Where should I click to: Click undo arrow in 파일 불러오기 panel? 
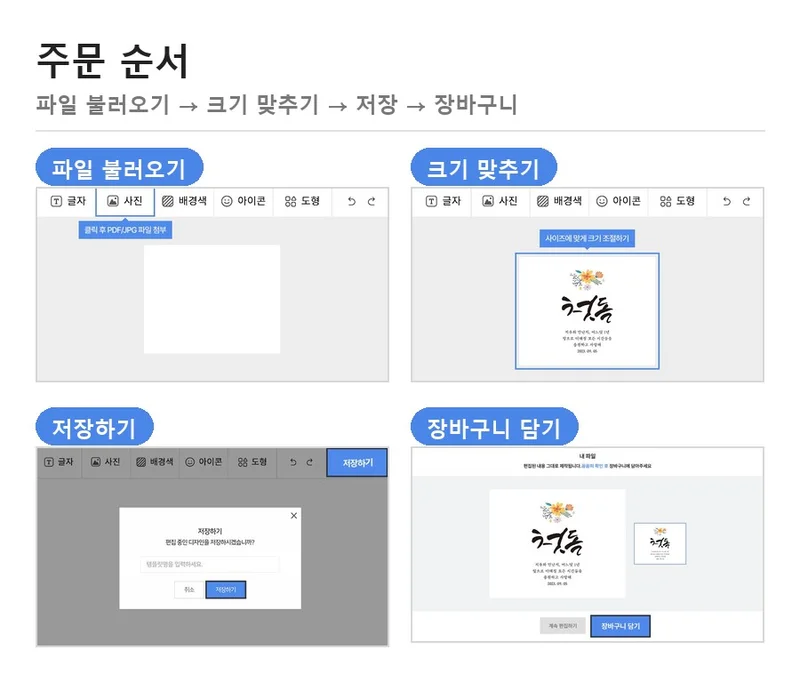[x=352, y=202]
